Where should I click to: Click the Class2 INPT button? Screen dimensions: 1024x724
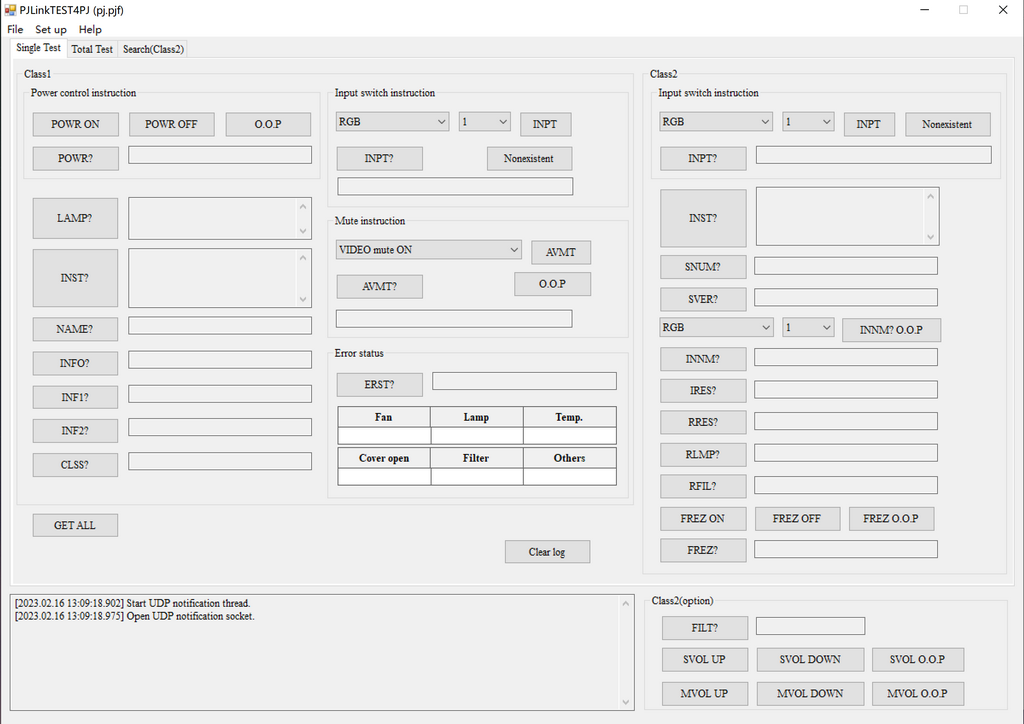coord(869,124)
